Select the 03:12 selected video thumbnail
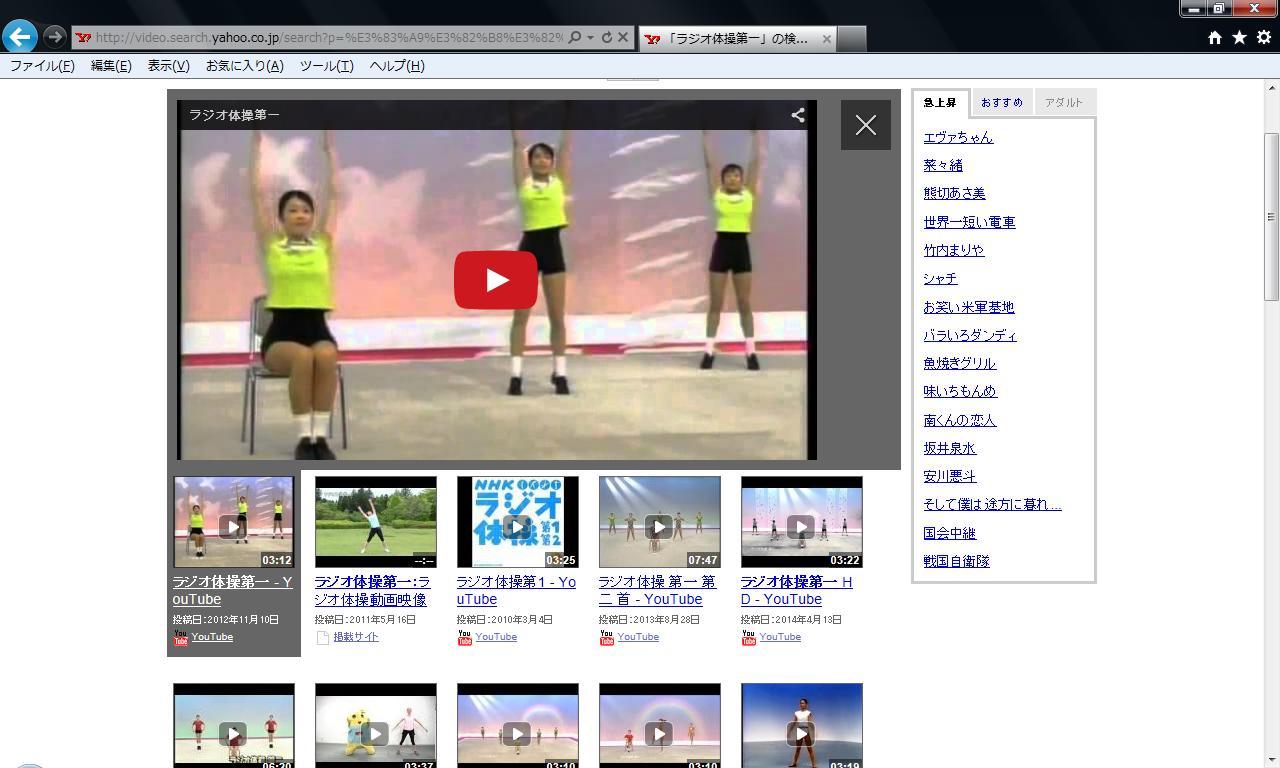Viewport: 1280px width, 768px height. 234,522
